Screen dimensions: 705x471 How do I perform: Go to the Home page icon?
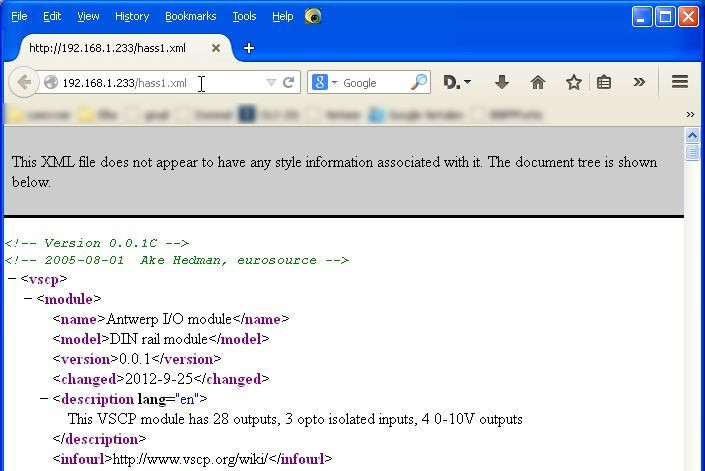(x=538, y=83)
